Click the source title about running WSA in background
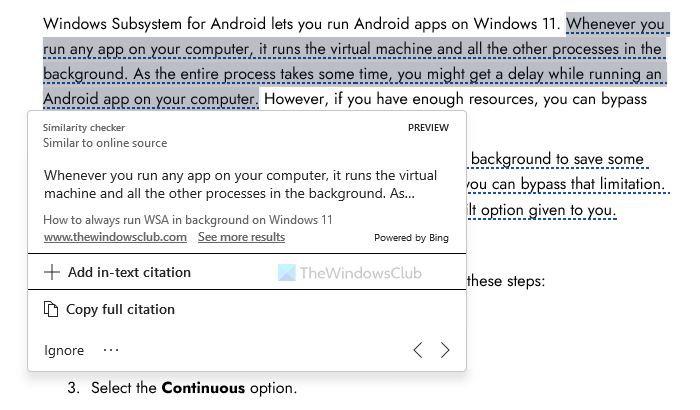This screenshot has height=410, width=700. [x=188, y=219]
